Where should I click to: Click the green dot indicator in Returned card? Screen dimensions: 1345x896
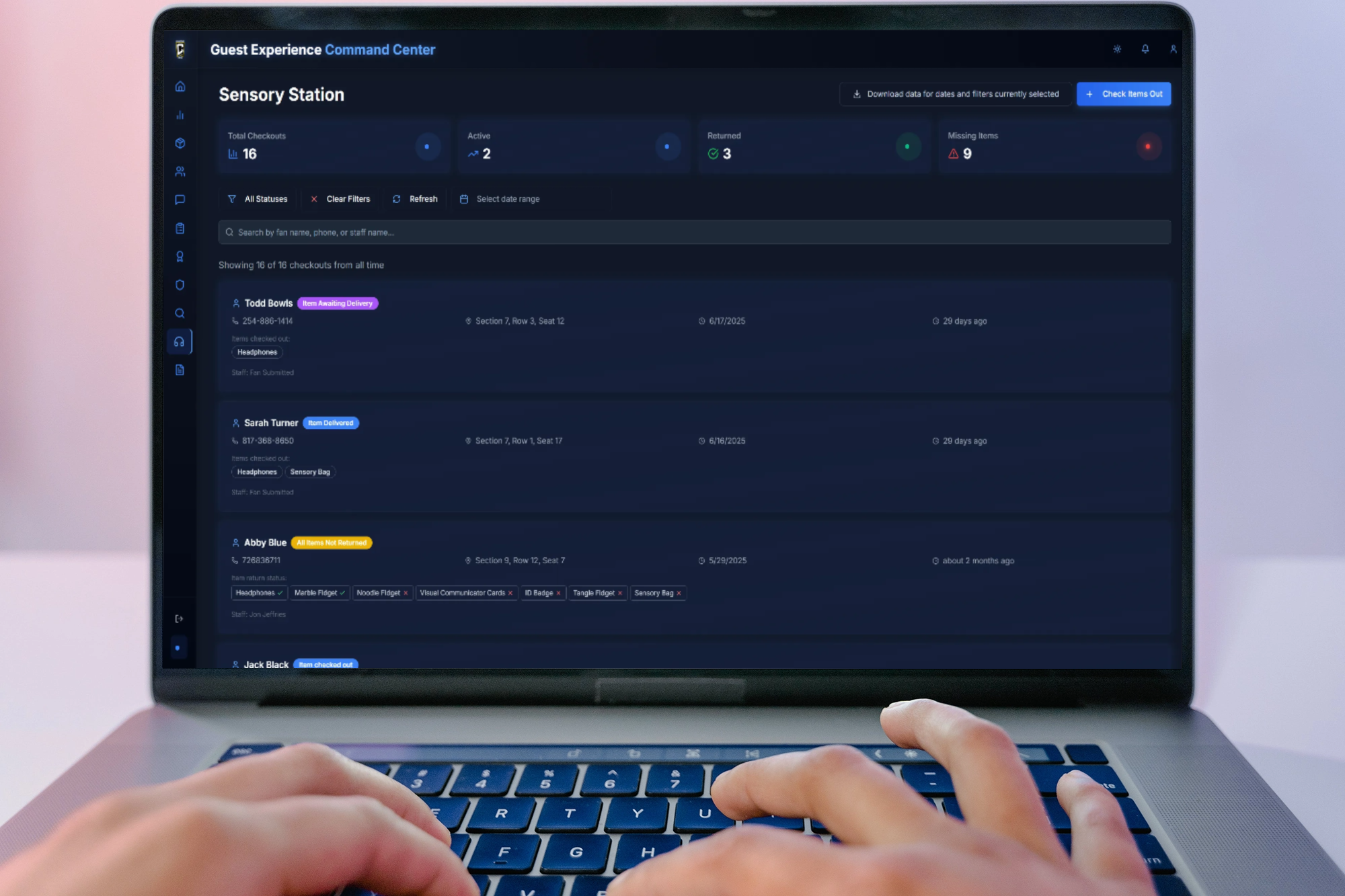click(907, 147)
